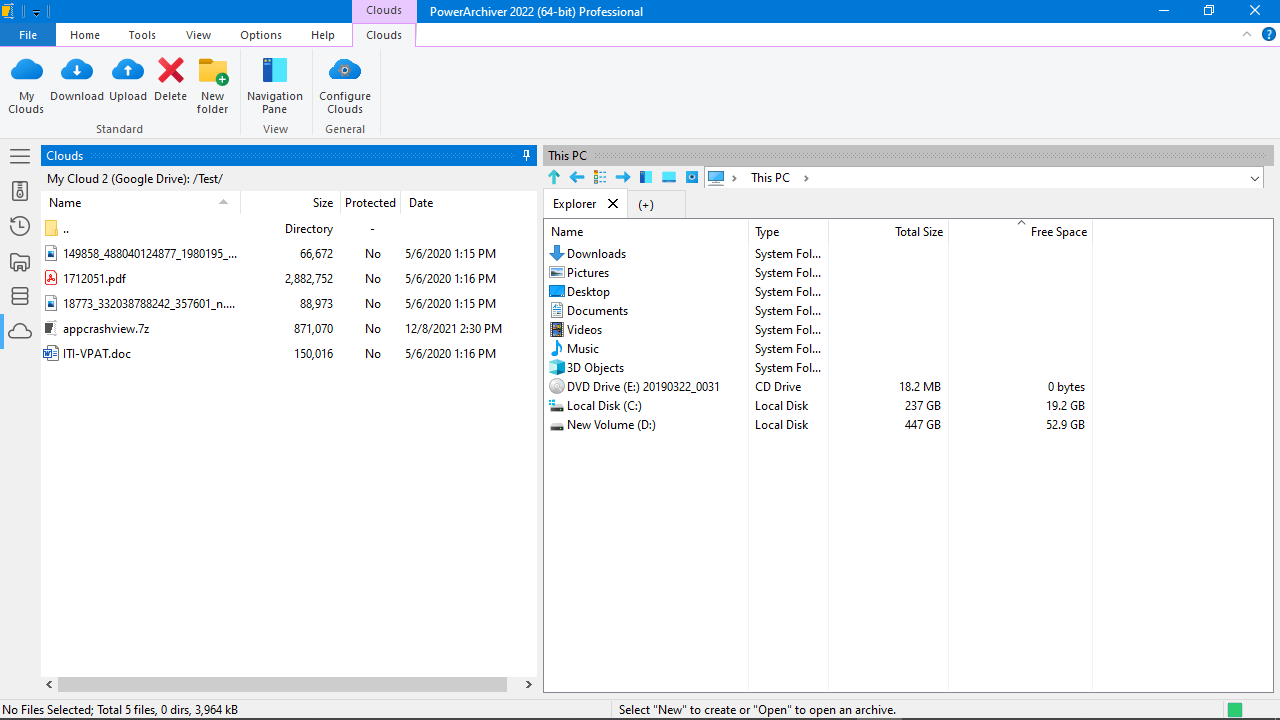The height and width of the screenshot is (720, 1280).
Task: Click the Clouds pane scrollbar right arrow
Action: [x=529, y=685]
